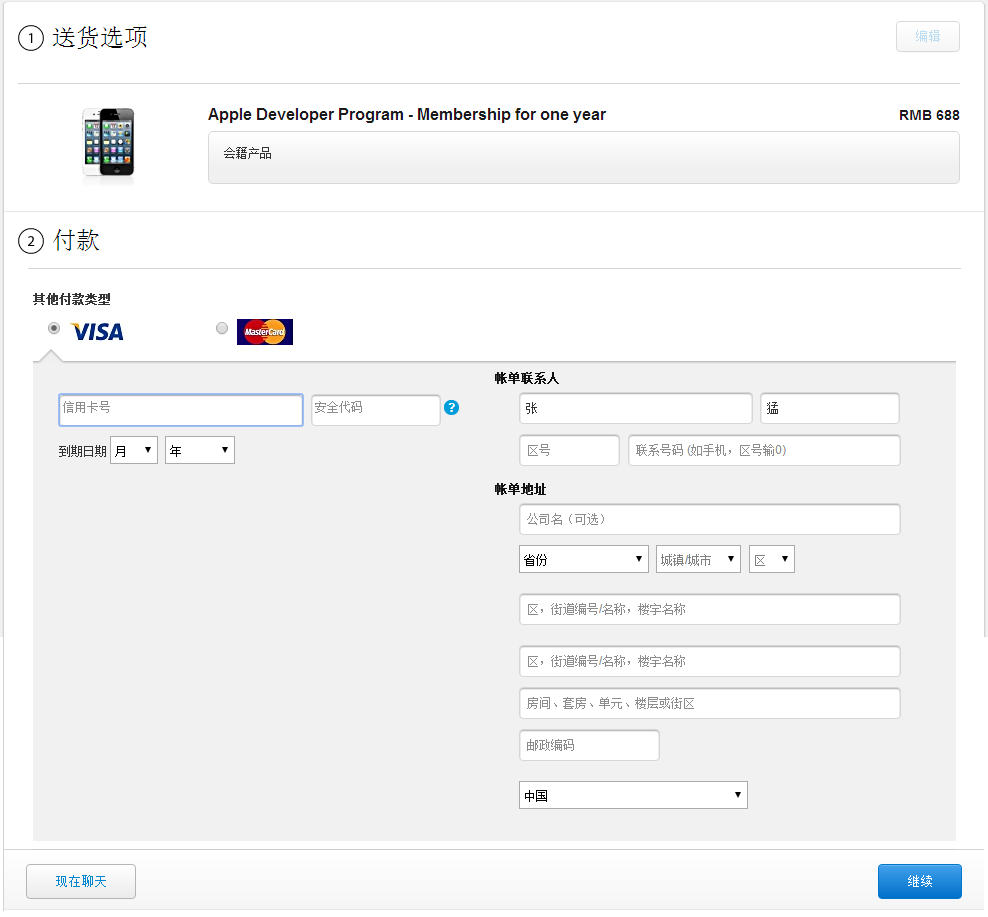988x917 pixels.
Task: Click the MasterCard logo
Action: tap(265, 332)
